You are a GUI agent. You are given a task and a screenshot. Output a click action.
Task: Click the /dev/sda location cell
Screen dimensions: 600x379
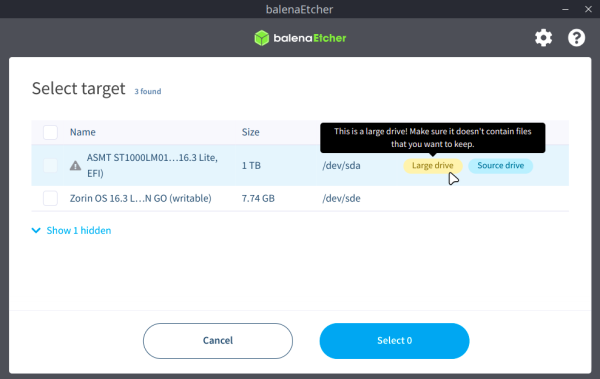click(341, 165)
